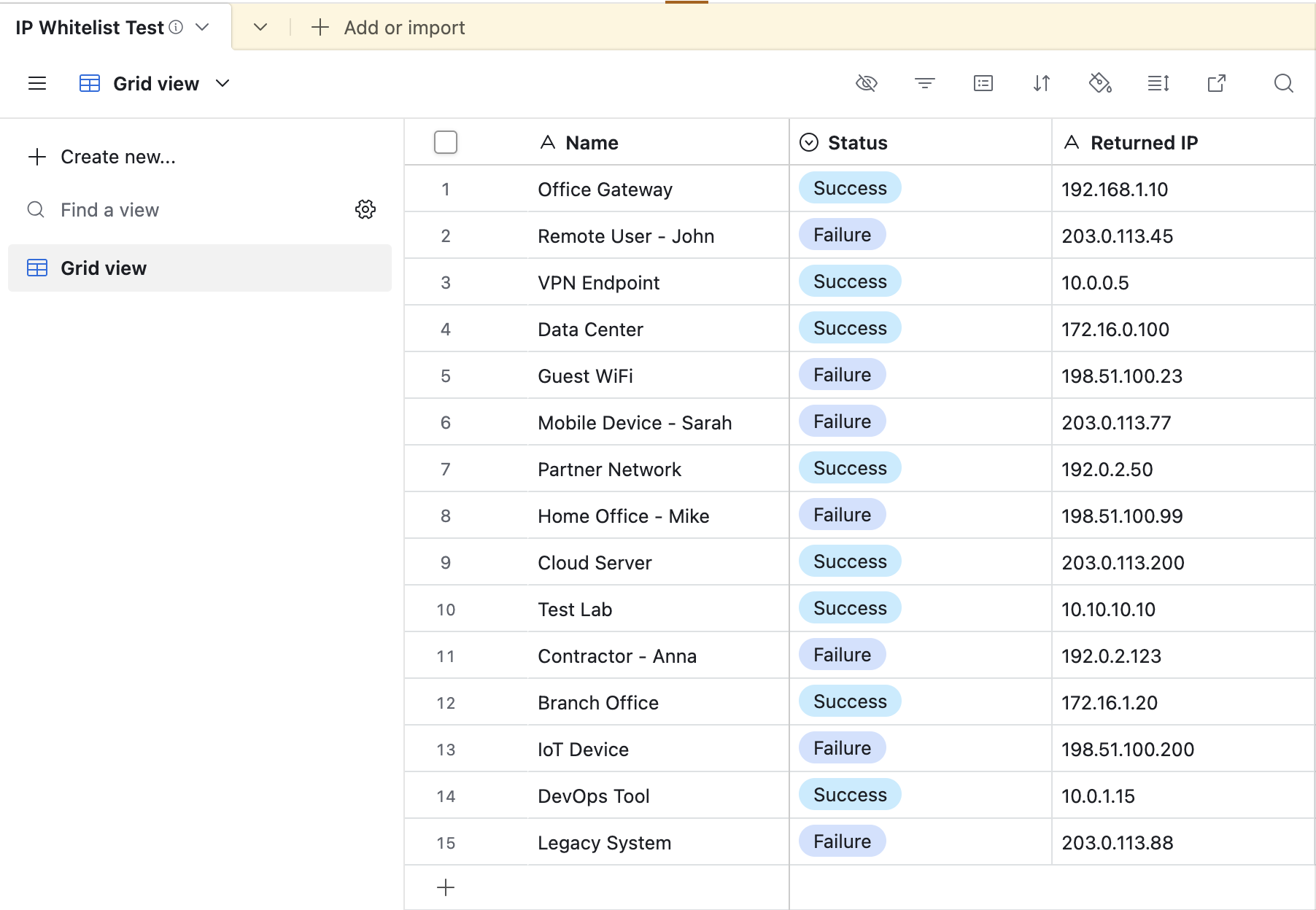The height and width of the screenshot is (910, 1316).
Task: Click the plus icon to add a new row
Action: [x=445, y=887]
